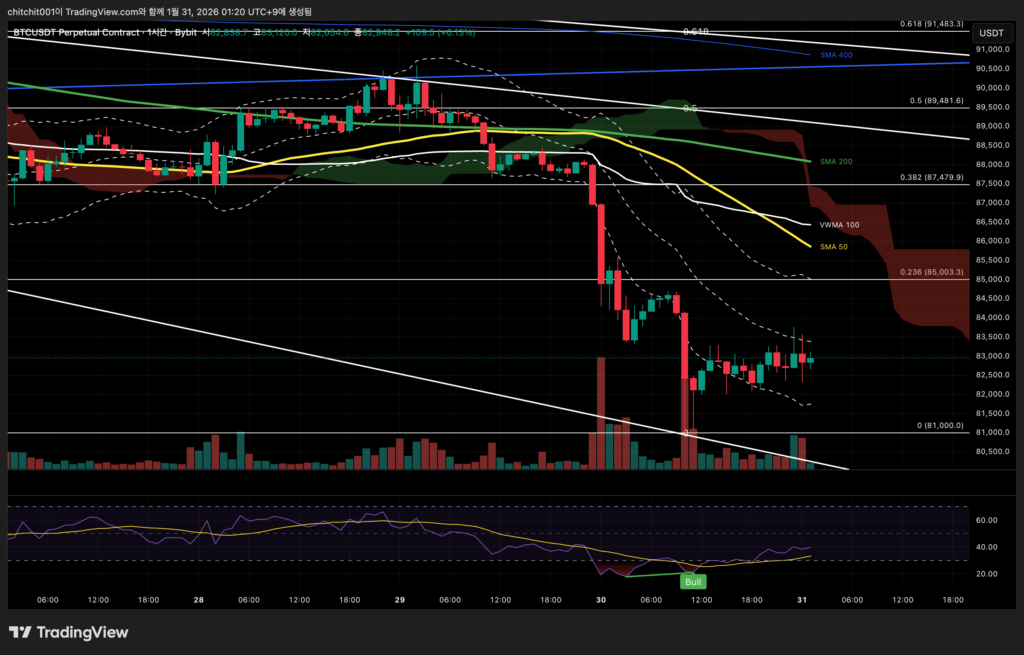
Task: Click the 30 date marker on time axis
Action: [x=601, y=600]
